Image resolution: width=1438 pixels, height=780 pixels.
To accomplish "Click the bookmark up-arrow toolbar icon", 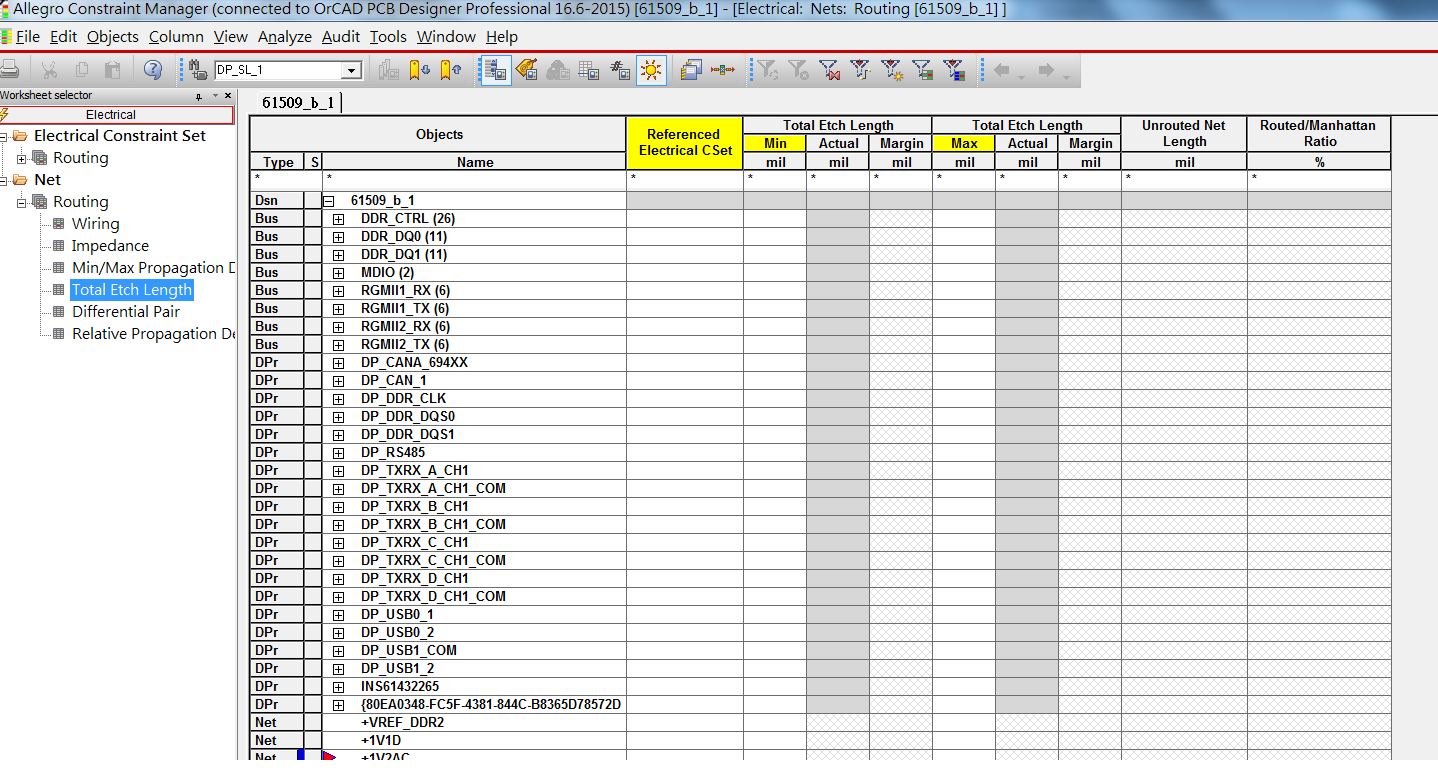I will [x=451, y=70].
